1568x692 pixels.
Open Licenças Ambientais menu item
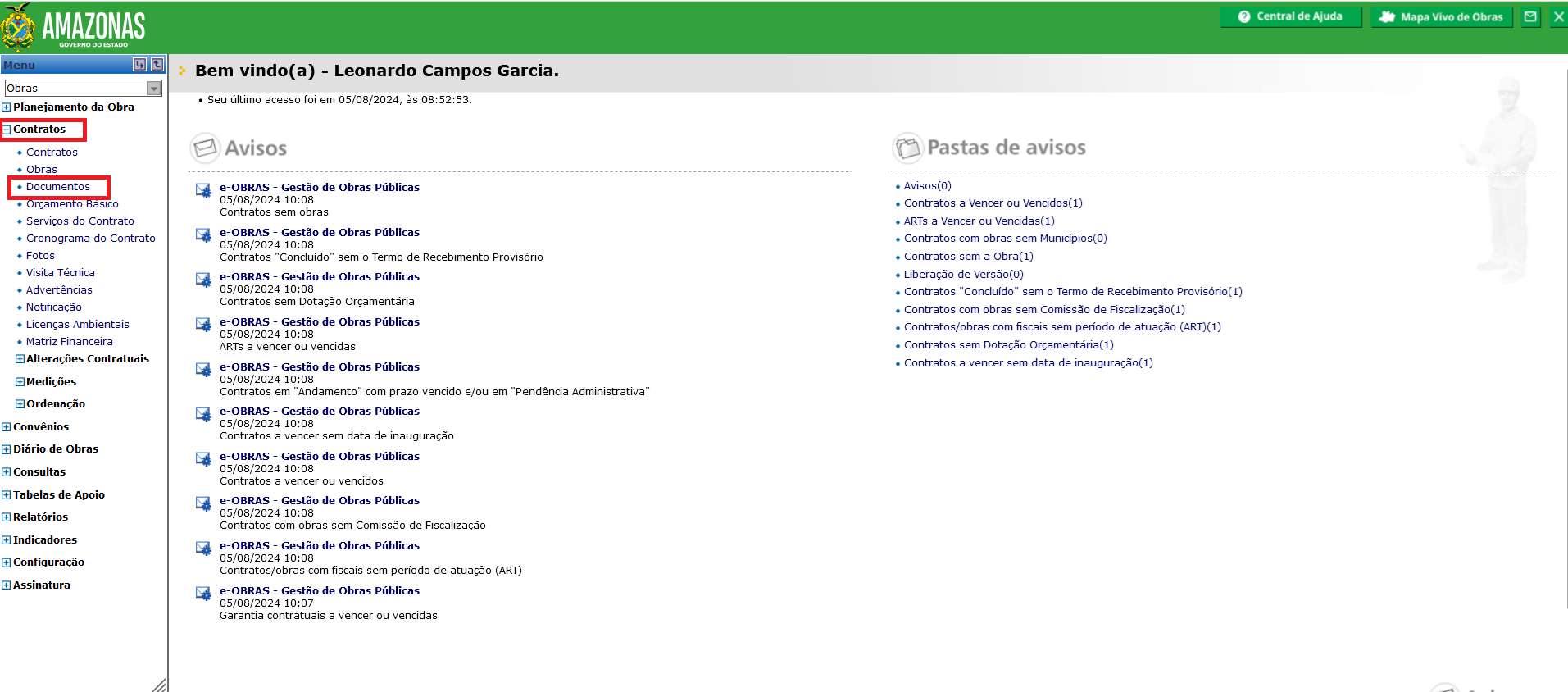[78, 325]
